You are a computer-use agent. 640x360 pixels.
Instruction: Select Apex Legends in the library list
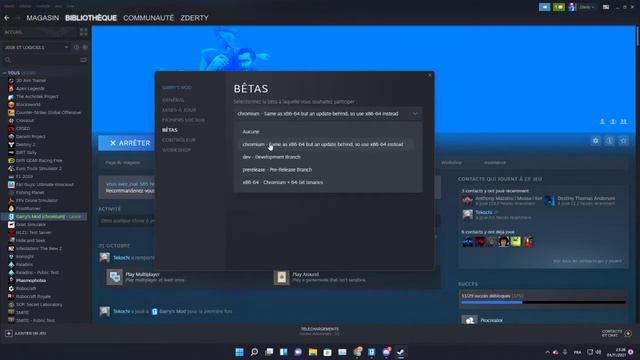coord(30,89)
